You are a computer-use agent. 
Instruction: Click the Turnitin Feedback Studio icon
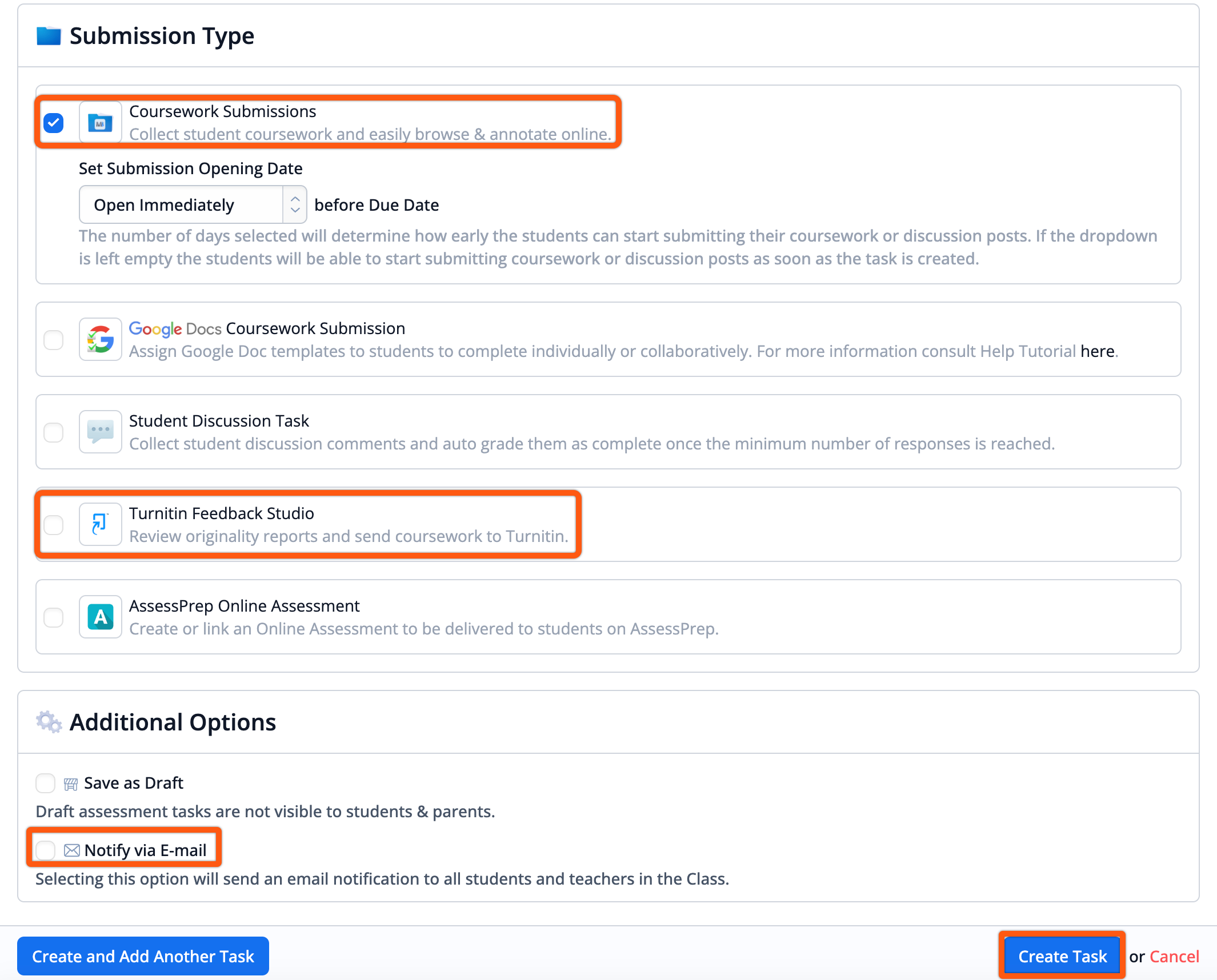[101, 525]
